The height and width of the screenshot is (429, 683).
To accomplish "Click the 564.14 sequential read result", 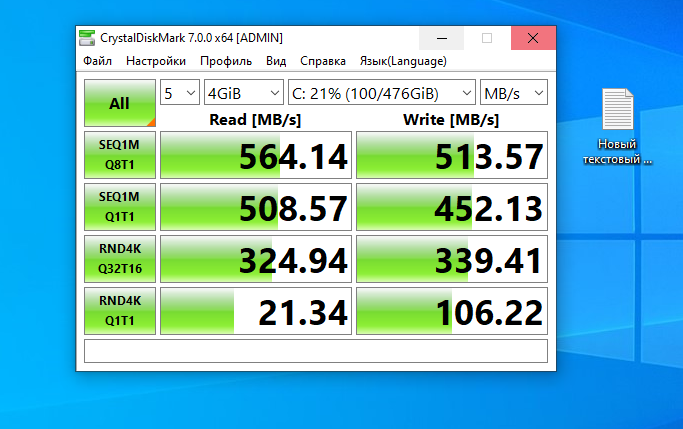I will tap(256, 155).
